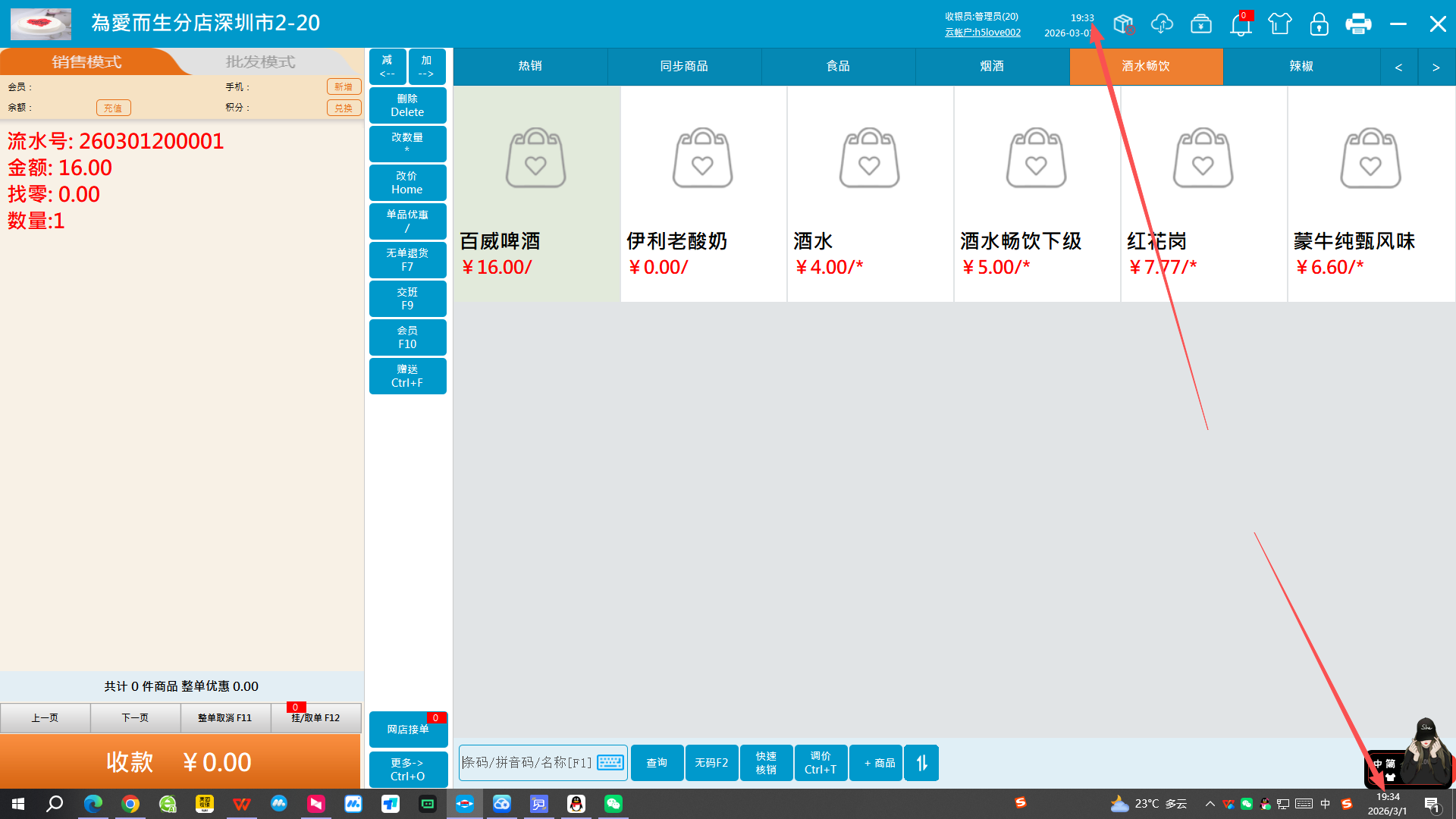Click the 条码/拼音码/名称 search field
This screenshot has width=1456, height=819.
tap(527, 763)
